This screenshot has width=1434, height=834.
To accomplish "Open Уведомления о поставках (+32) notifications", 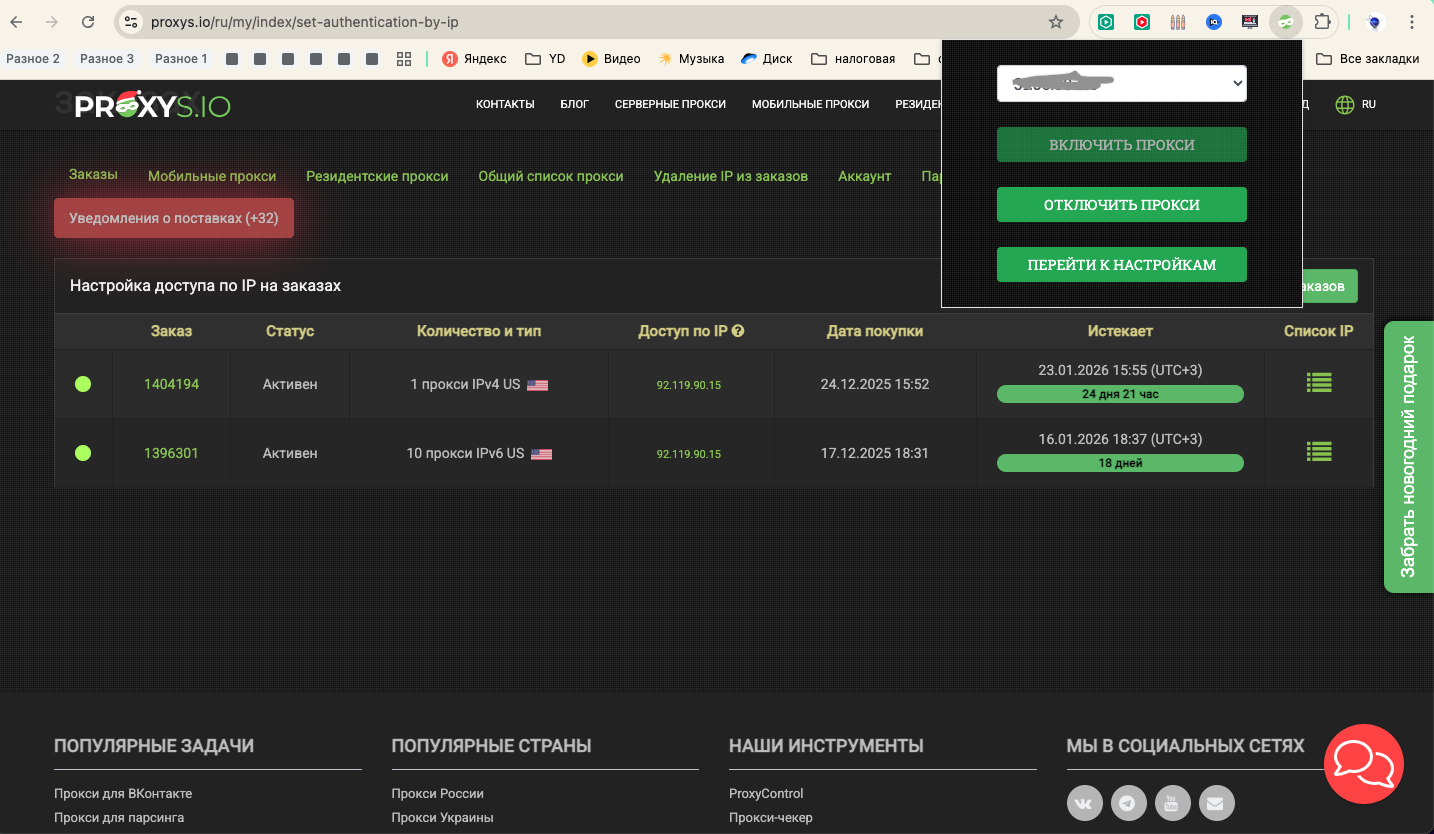I will [x=174, y=218].
